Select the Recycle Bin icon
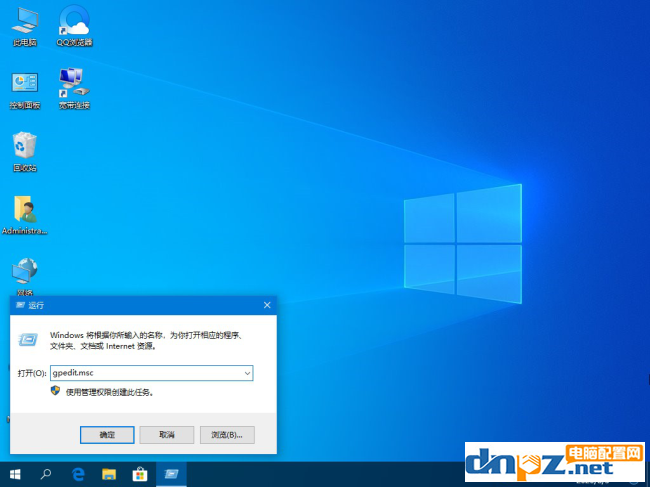The image size is (650, 487). tap(25, 152)
